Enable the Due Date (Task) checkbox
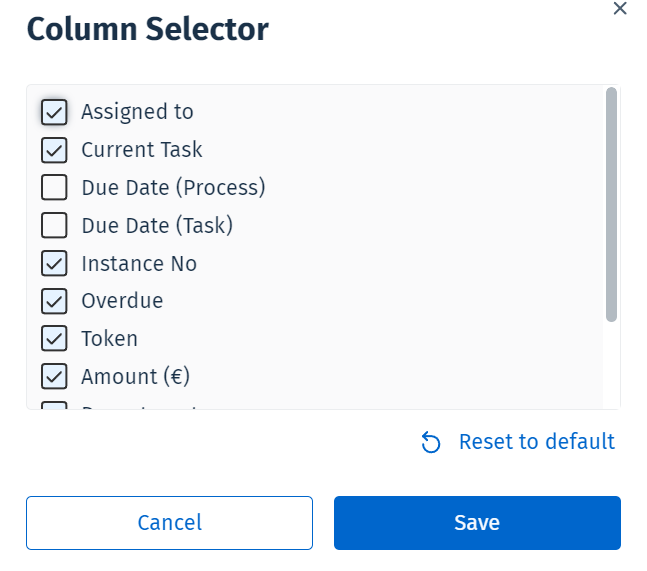Screen dimensions: 647x571 coord(54,226)
